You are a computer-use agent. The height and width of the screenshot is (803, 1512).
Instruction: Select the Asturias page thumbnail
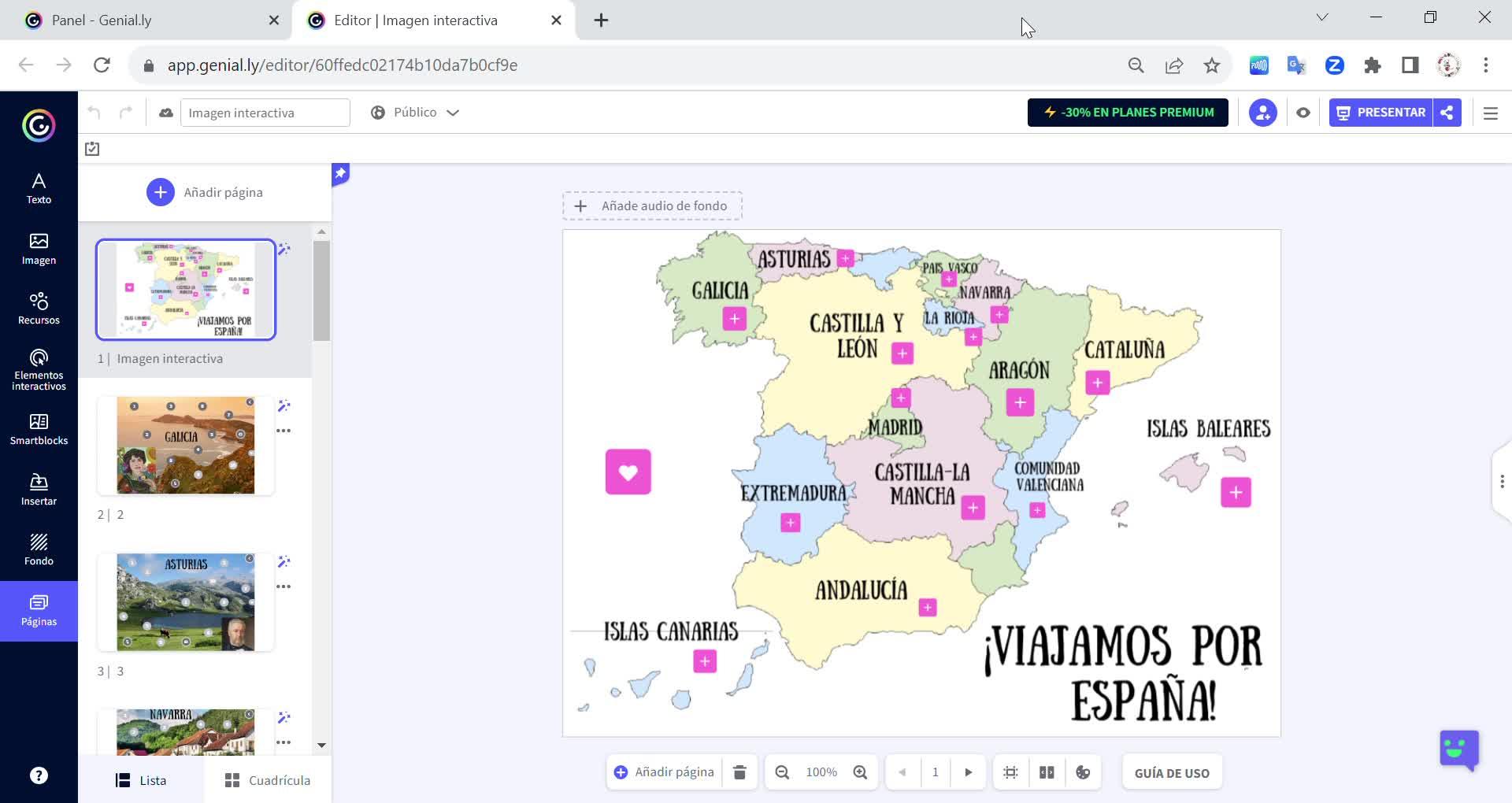tap(186, 602)
